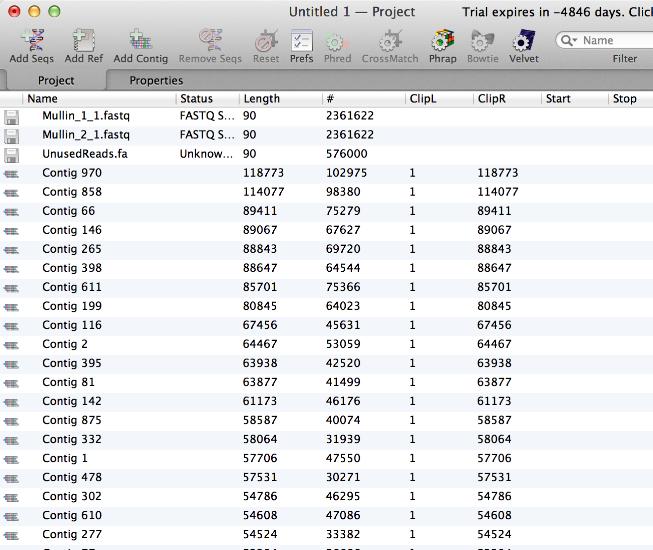Launch the Phrap assembler icon

[443, 40]
